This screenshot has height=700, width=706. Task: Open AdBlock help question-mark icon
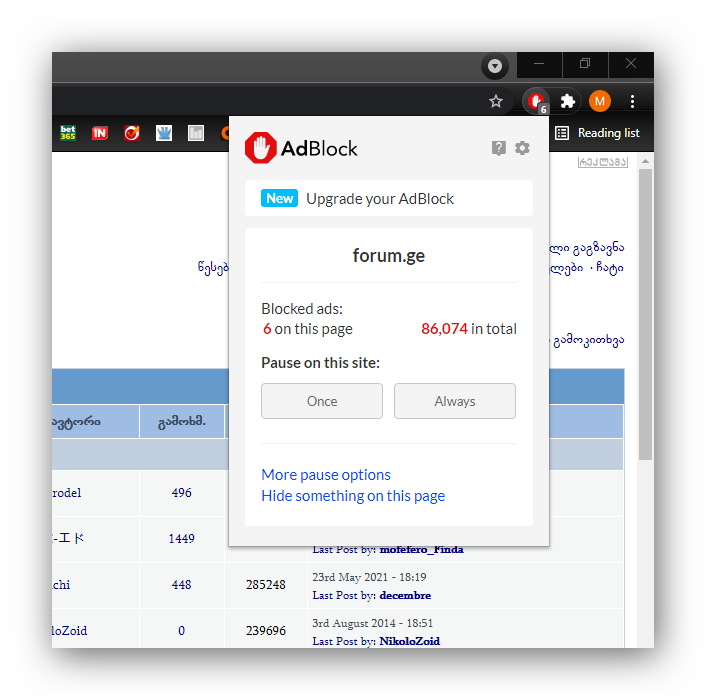pyautogui.click(x=498, y=148)
